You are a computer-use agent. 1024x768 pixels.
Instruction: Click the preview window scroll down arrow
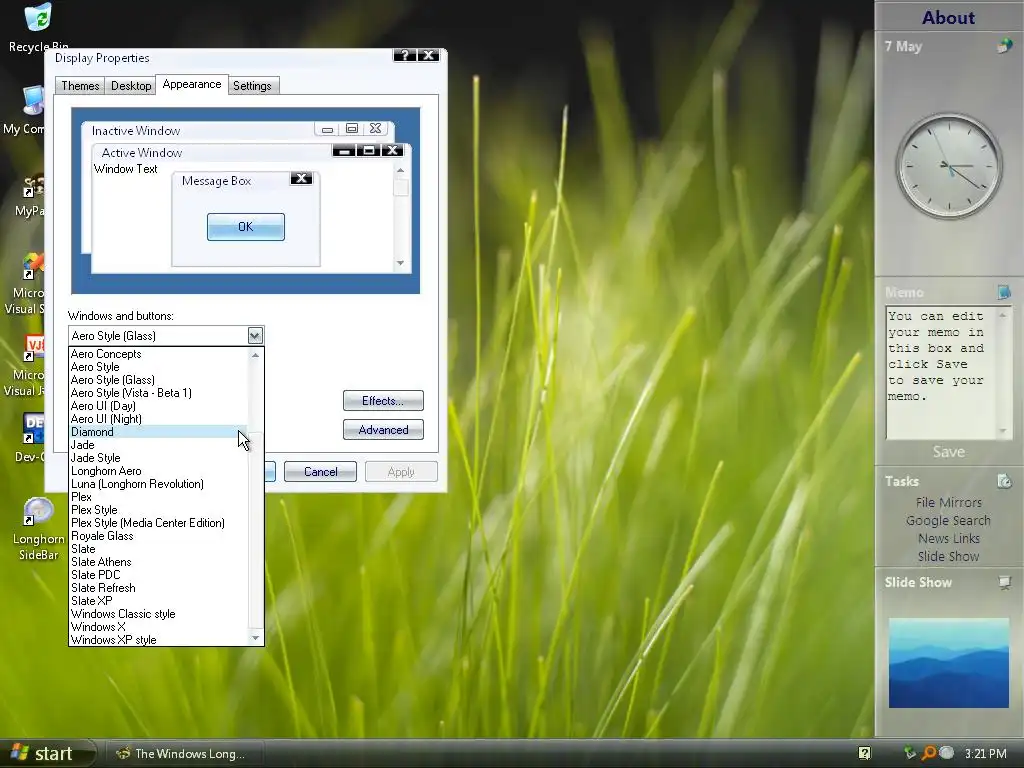tap(400, 263)
